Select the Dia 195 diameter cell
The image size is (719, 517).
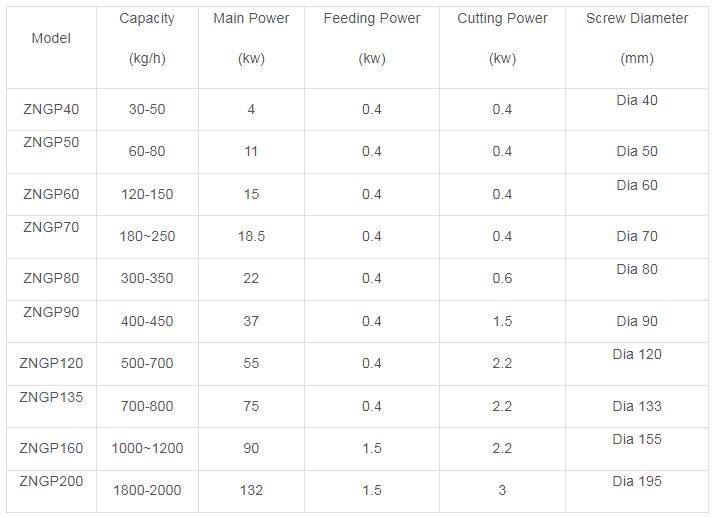tap(637, 481)
